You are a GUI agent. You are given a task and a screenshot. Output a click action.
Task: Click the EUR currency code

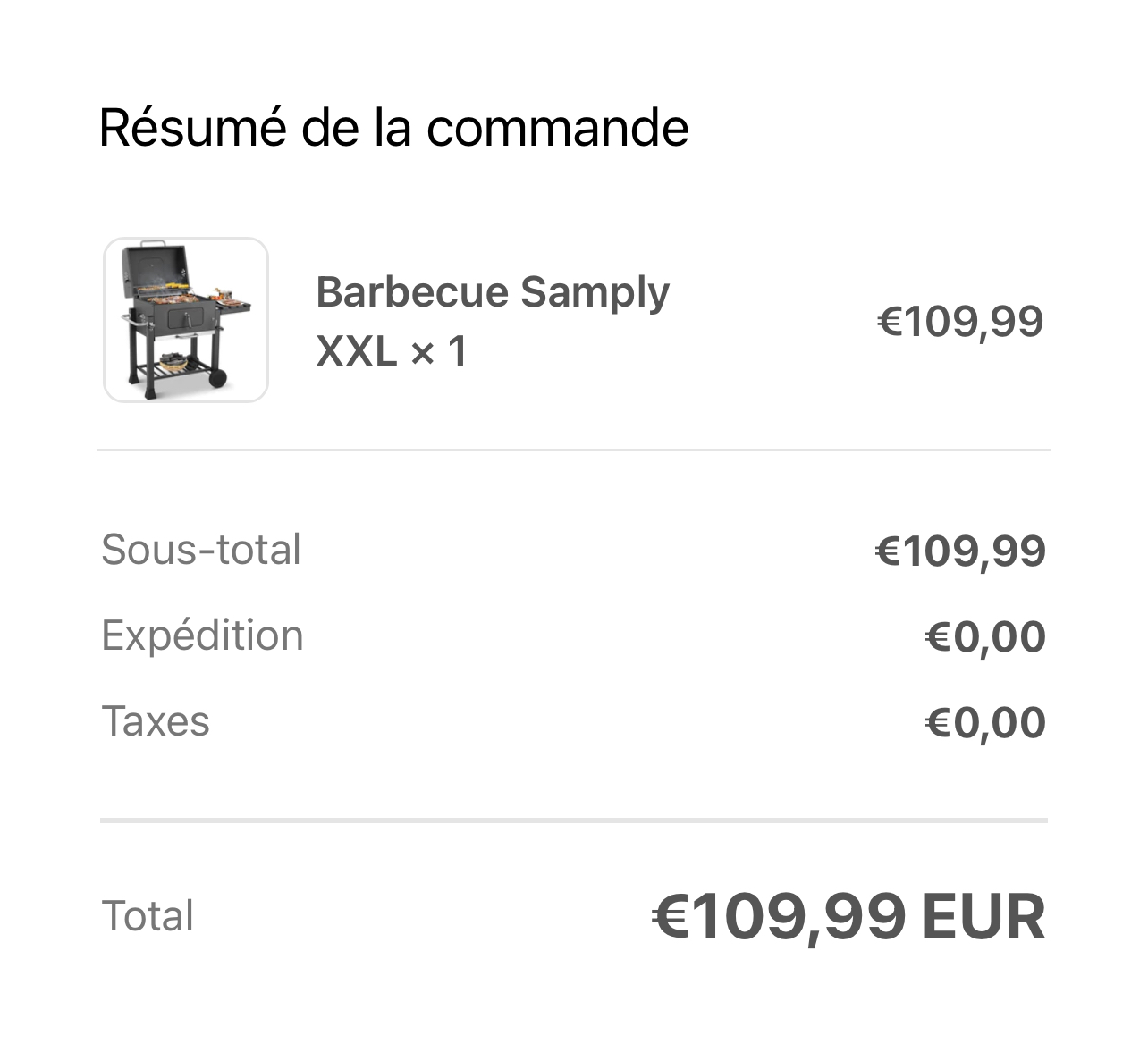tap(983, 918)
